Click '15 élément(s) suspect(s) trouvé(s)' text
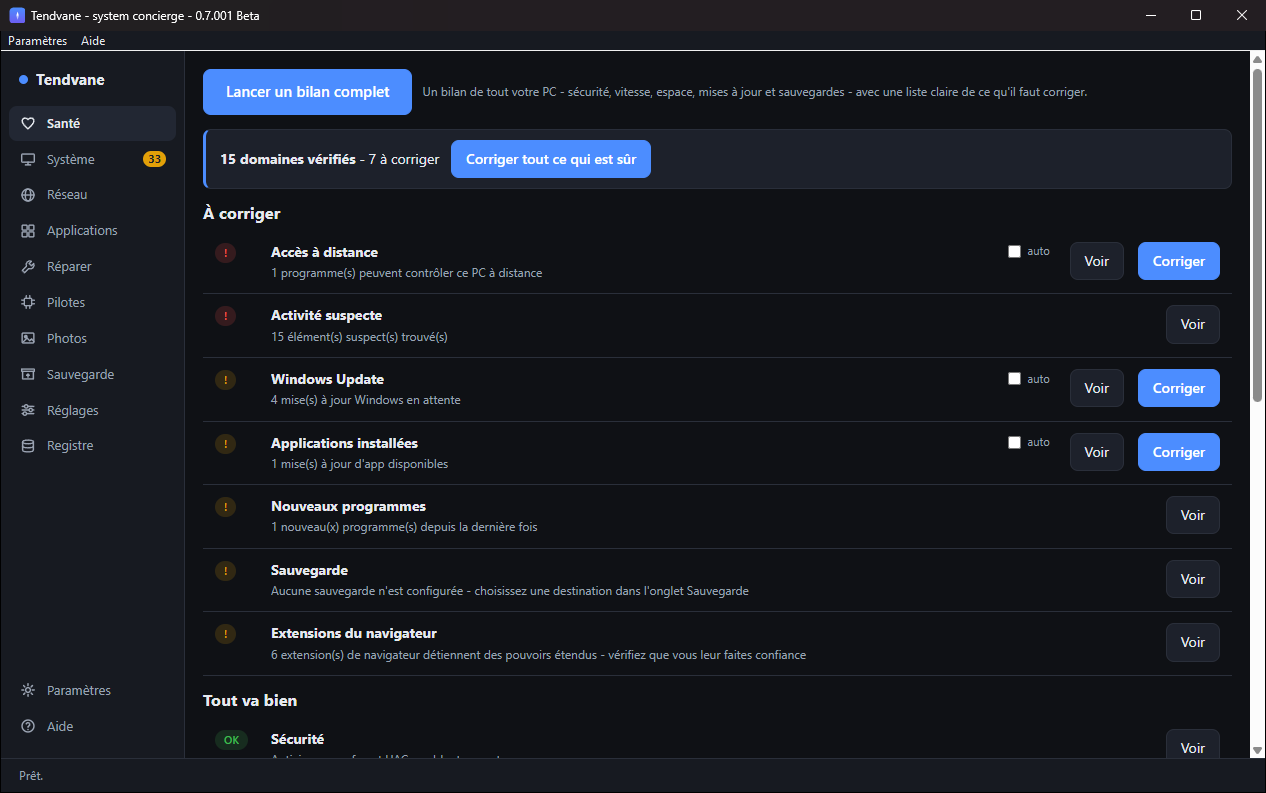Screen dimensions: 1266x793 point(359,337)
